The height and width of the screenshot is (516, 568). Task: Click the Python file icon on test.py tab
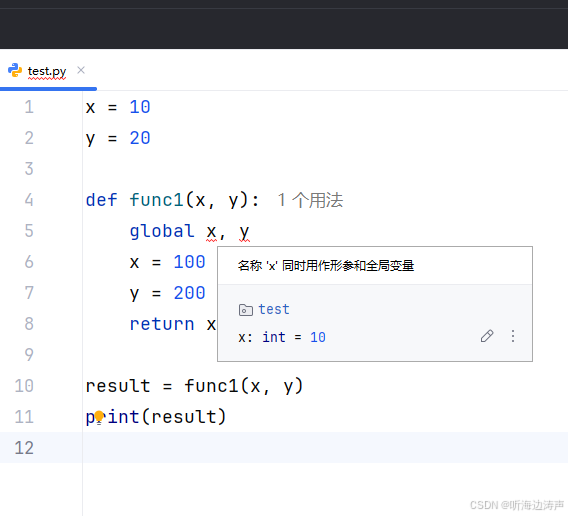click(x=15, y=70)
